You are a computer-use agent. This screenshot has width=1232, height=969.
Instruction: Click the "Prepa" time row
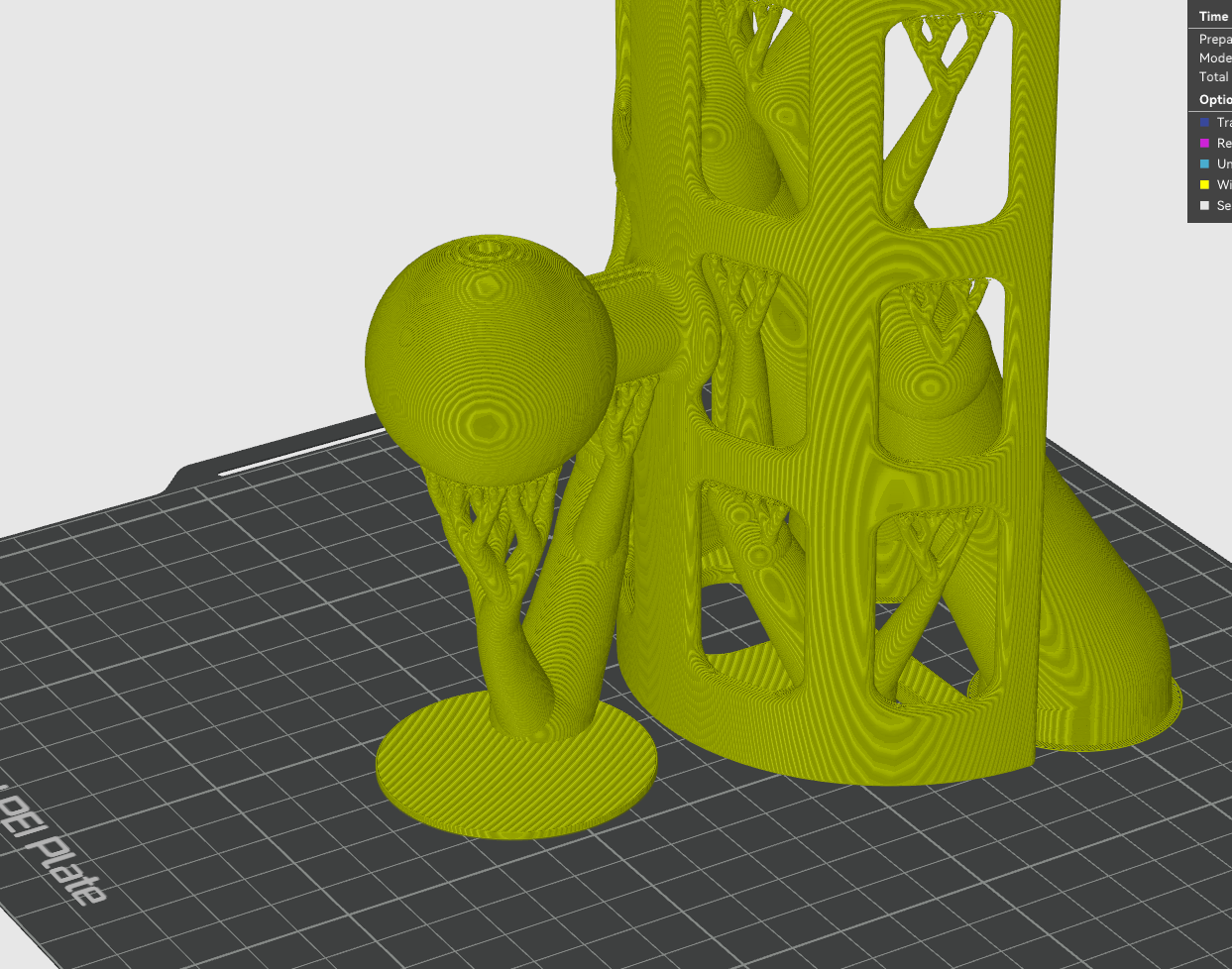coord(1215,39)
